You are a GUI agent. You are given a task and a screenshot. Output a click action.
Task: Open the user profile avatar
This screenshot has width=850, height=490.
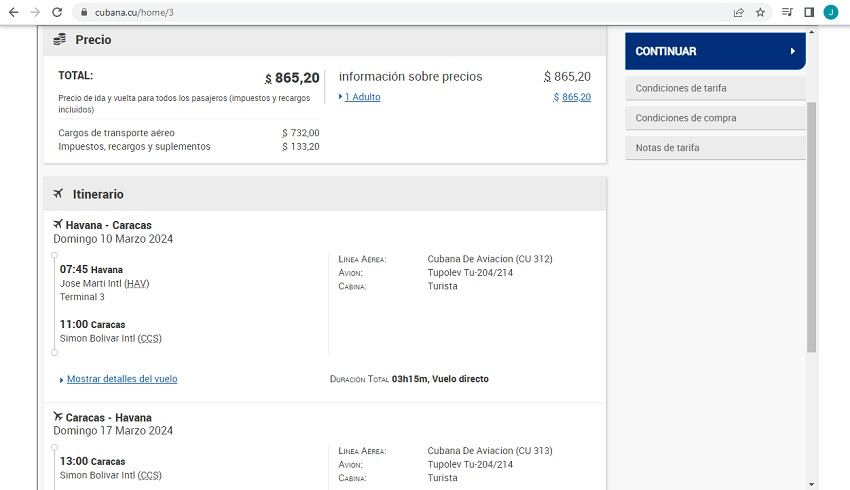tap(831, 12)
